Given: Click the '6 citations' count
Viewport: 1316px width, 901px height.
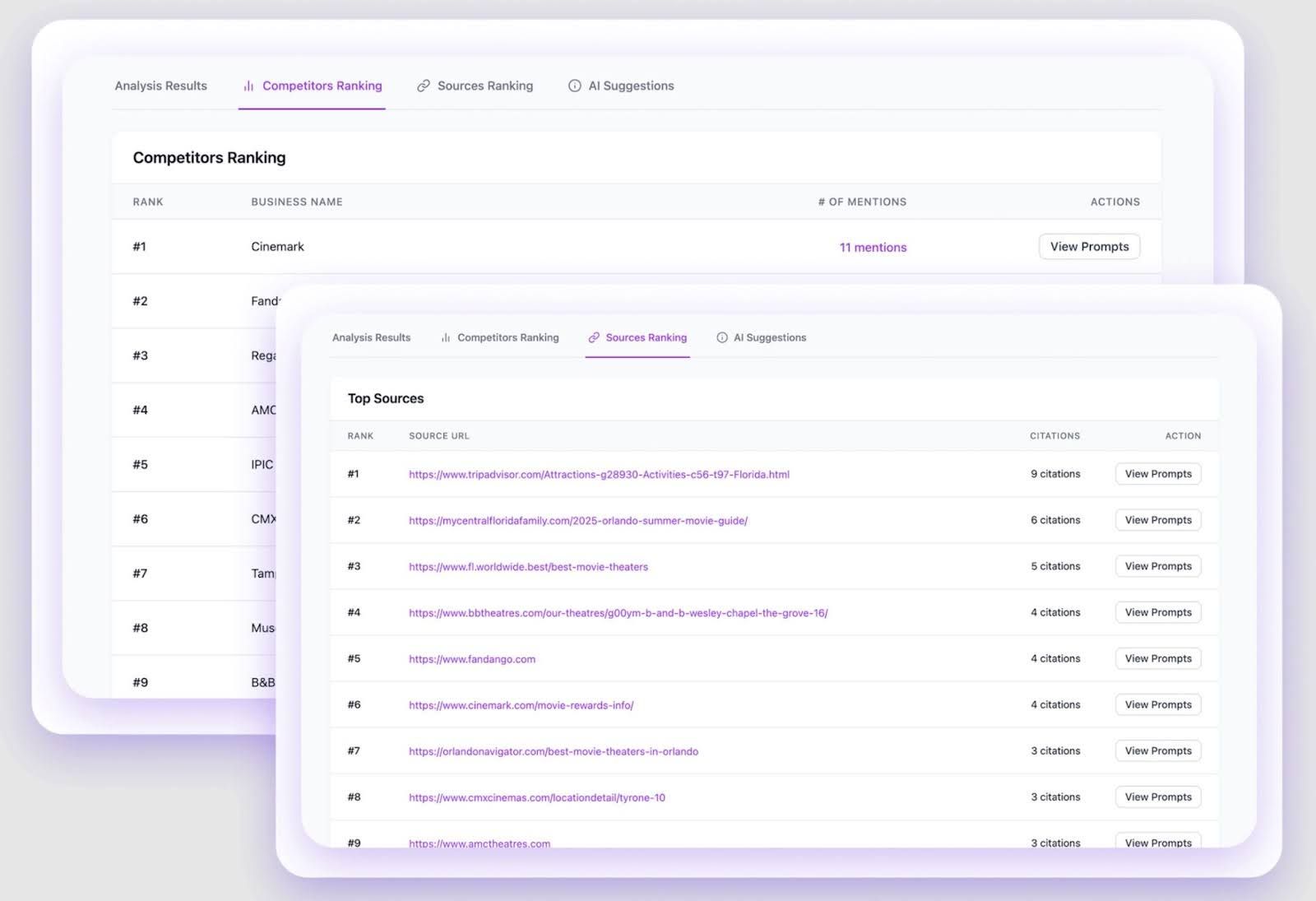Looking at the screenshot, I should pos(1056,520).
